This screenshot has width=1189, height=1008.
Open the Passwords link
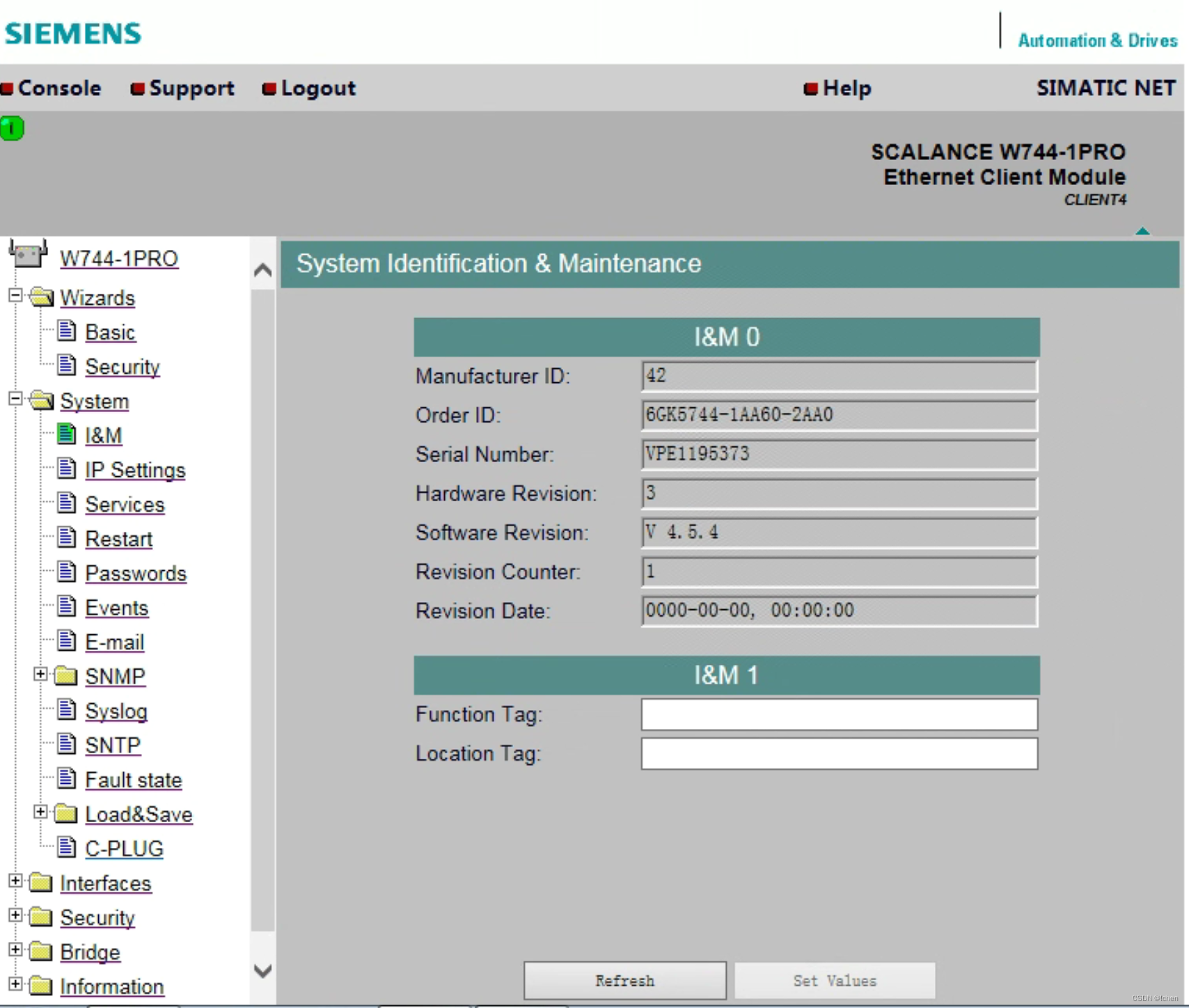(x=136, y=574)
